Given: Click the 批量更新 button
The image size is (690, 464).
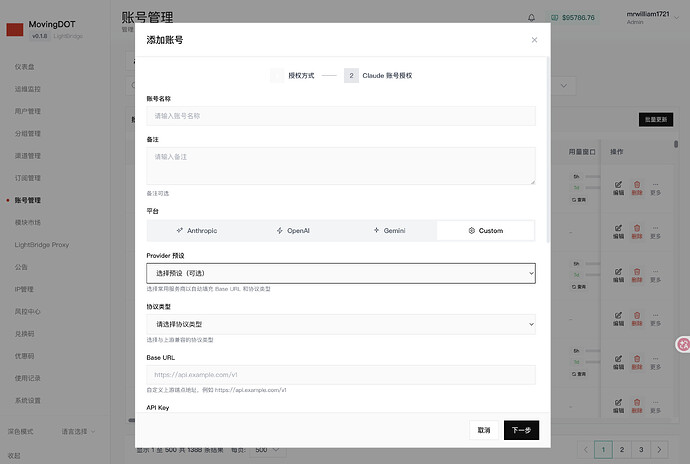Looking at the screenshot, I should click(656, 119).
